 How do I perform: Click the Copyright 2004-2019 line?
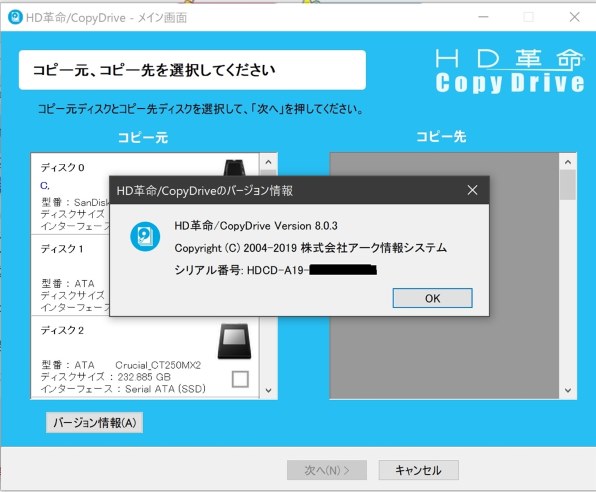pyautogui.click(x=311, y=248)
